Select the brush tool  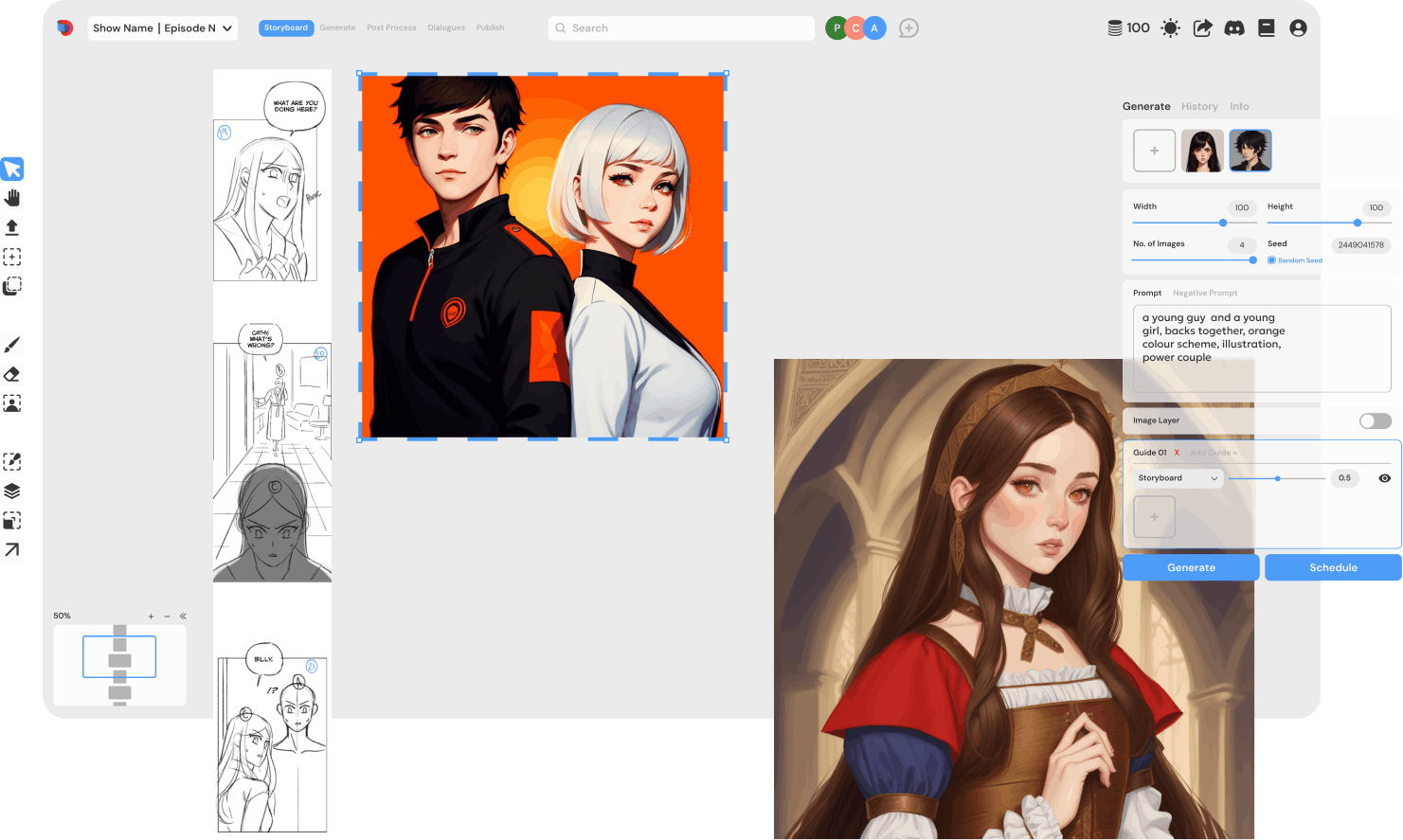pos(12,345)
